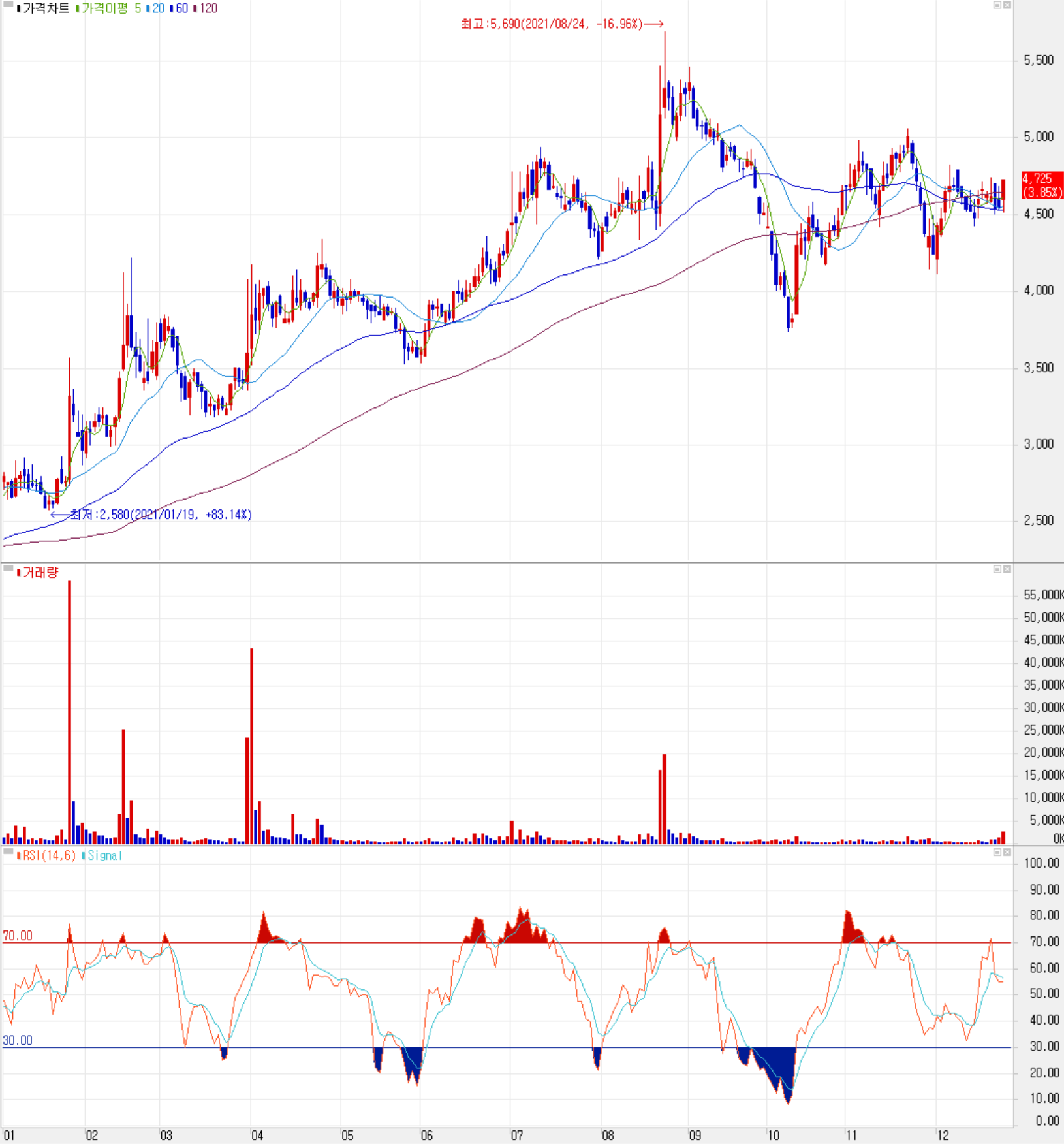Maximize the price chart pane

tap(997, 5)
